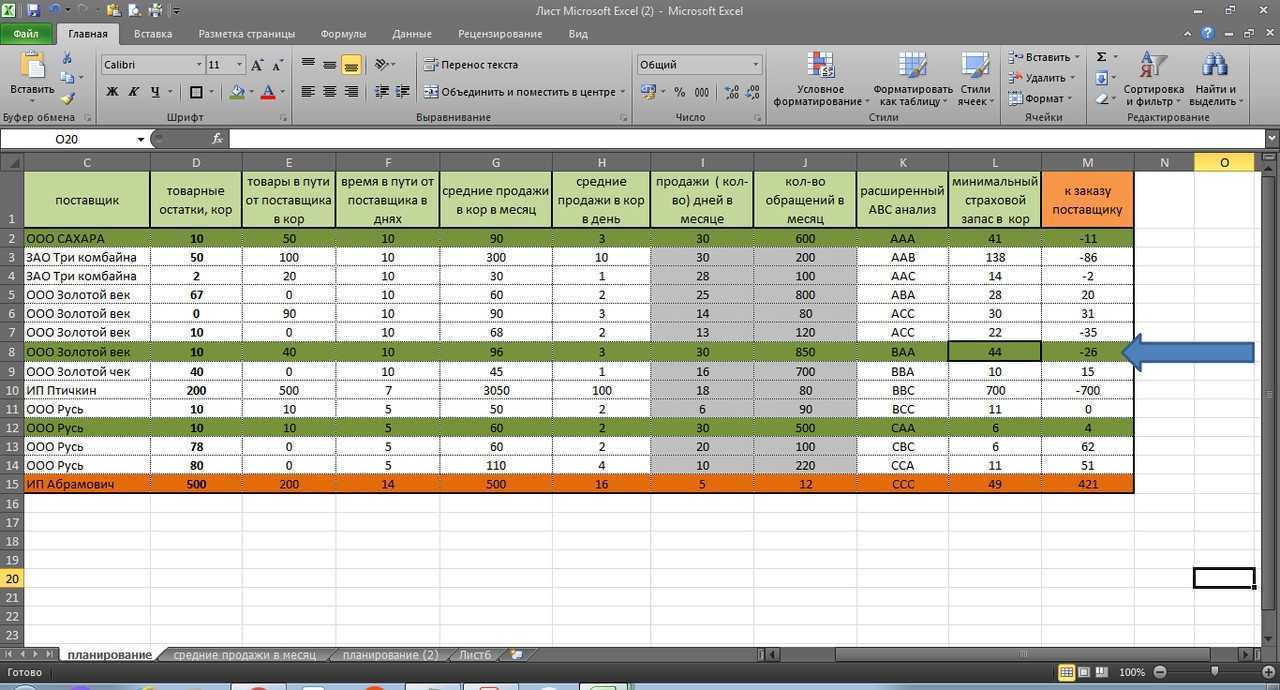Viewport: 1280px width, 690px height.
Task: Switch to the Вставка ribbon tab
Action: pos(152,33)
